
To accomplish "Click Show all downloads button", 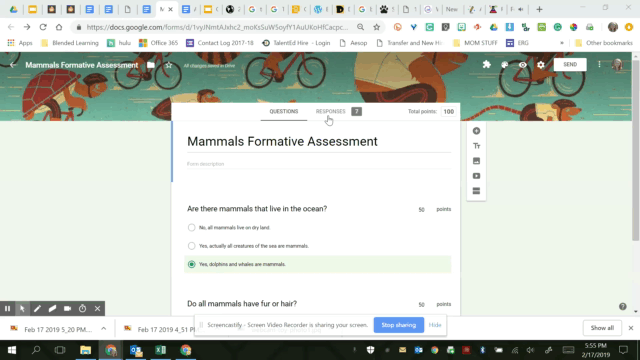I will tap(602, 328).
